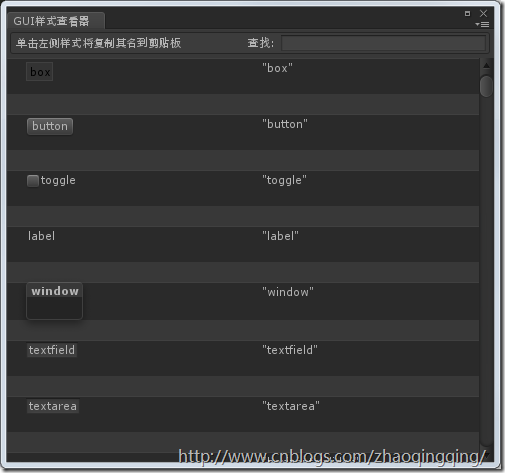Select the "toggle" name text
The width and height of the screenshot is (505, 473).
(284, 180)
